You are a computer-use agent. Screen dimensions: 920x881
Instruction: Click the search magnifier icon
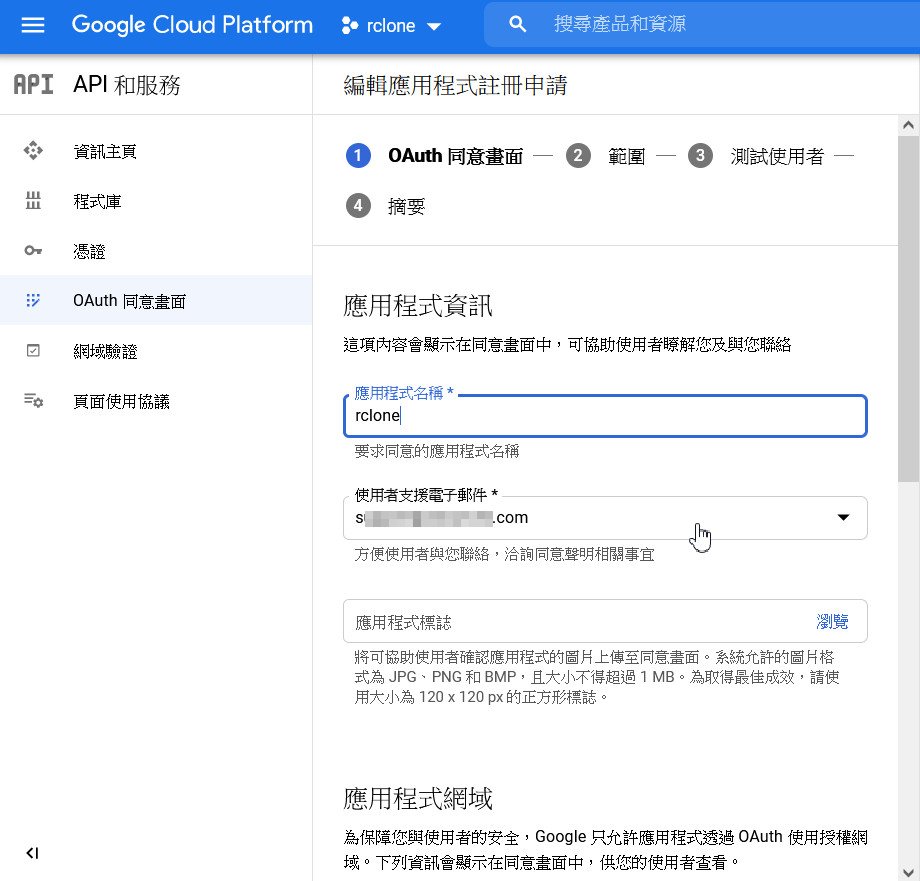pyautogui.click(x=517, y=24)
